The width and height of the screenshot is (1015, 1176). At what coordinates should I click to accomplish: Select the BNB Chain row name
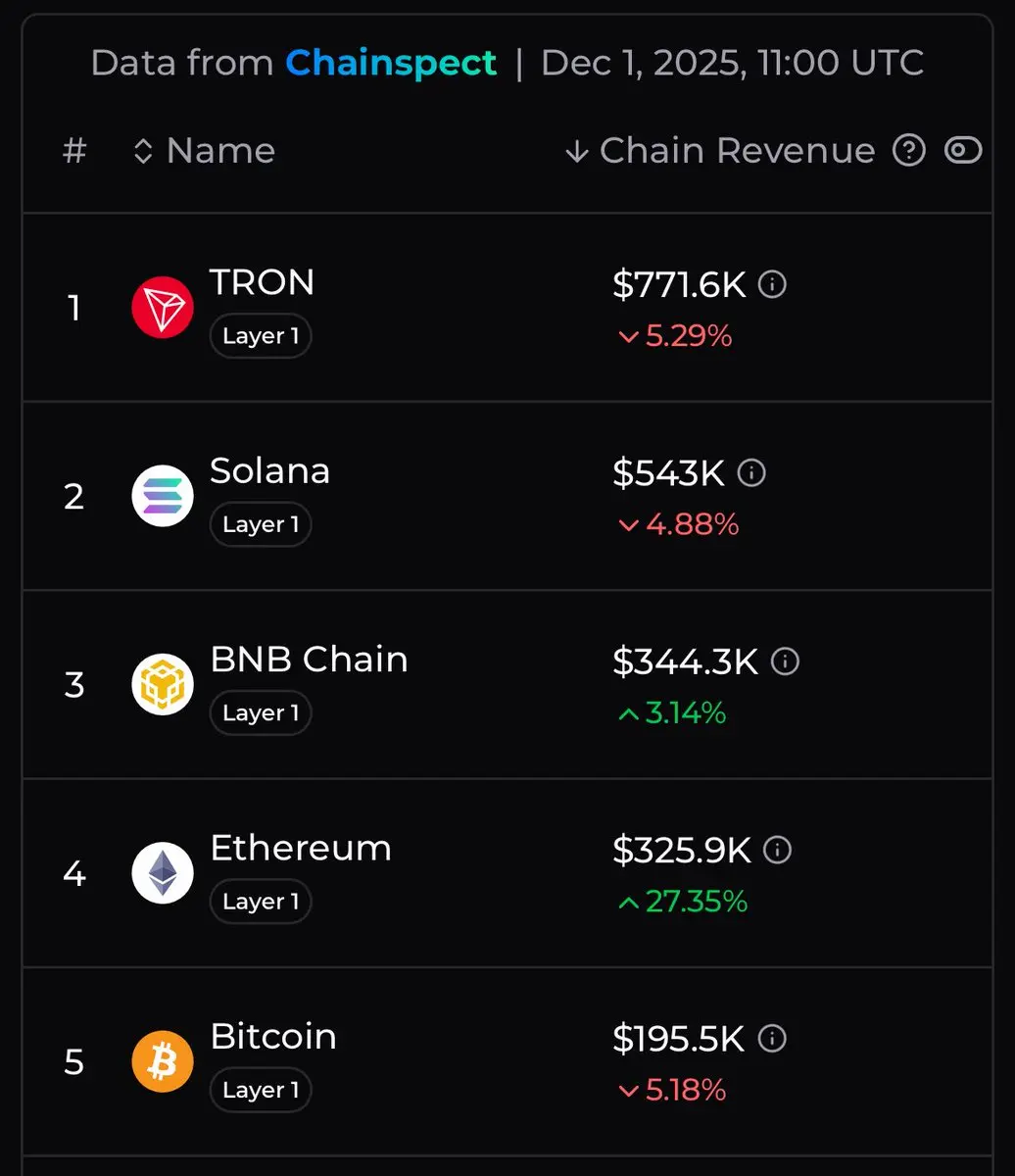click(309, 660)
